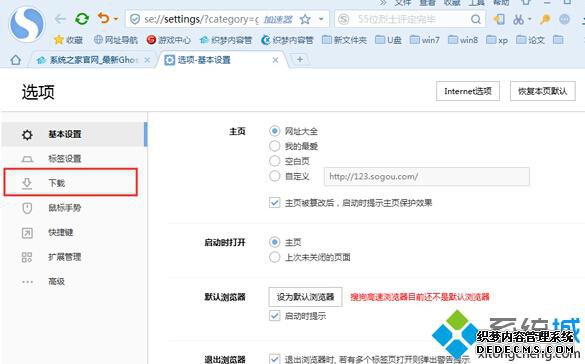Open 鼠标手势 in the sidebar
The image size is (585, 364).
click(x=74, y=208)
